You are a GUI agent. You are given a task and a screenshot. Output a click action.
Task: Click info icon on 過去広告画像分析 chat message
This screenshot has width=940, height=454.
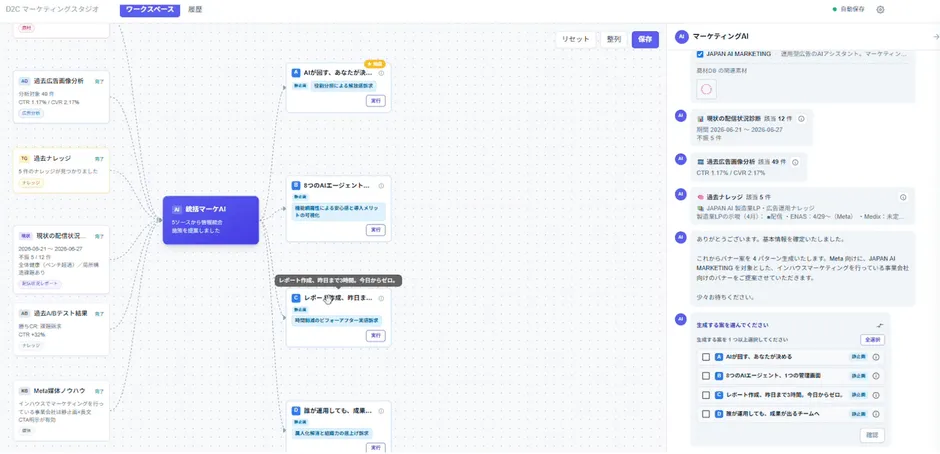(795, 162)
